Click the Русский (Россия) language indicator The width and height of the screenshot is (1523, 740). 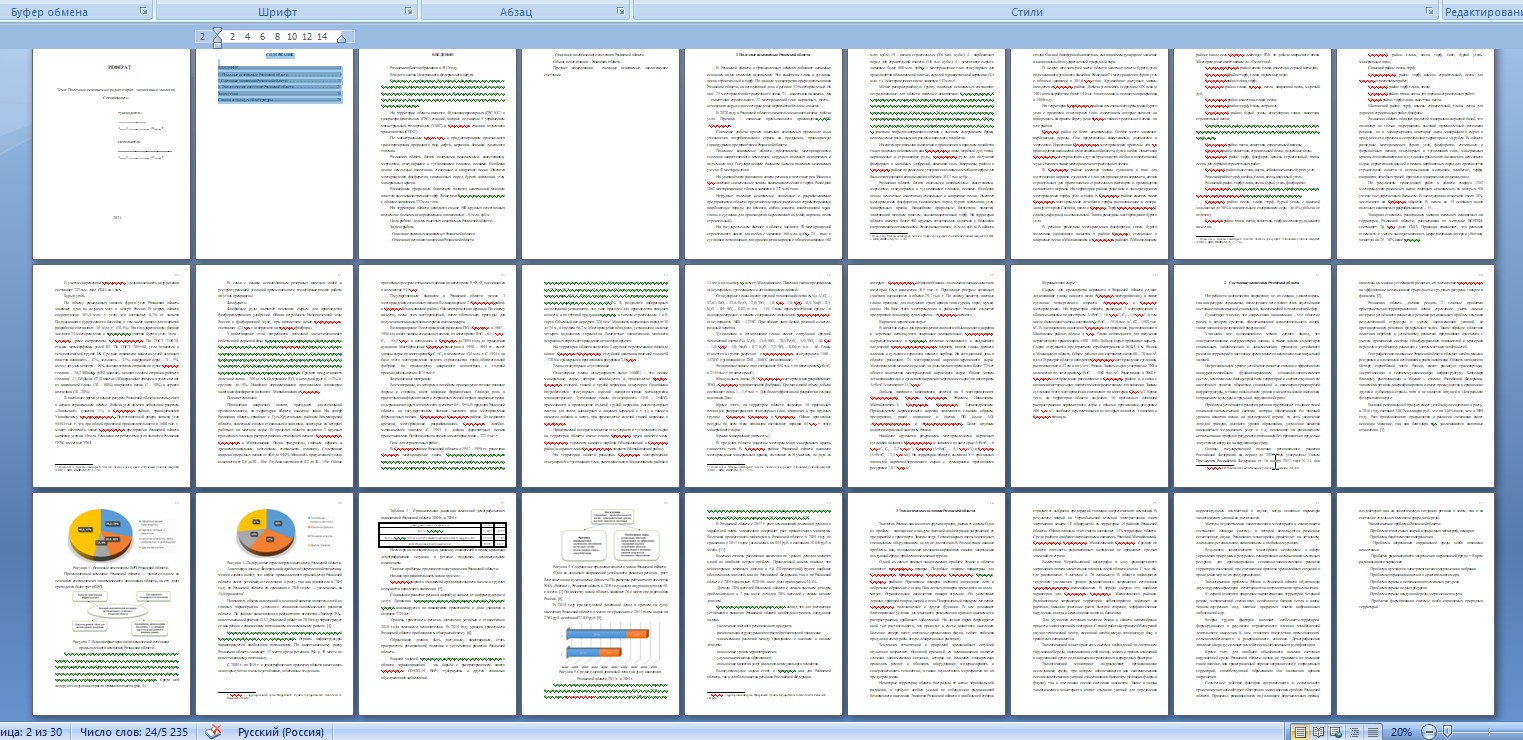pyautogui.click(x=288, y=732)
